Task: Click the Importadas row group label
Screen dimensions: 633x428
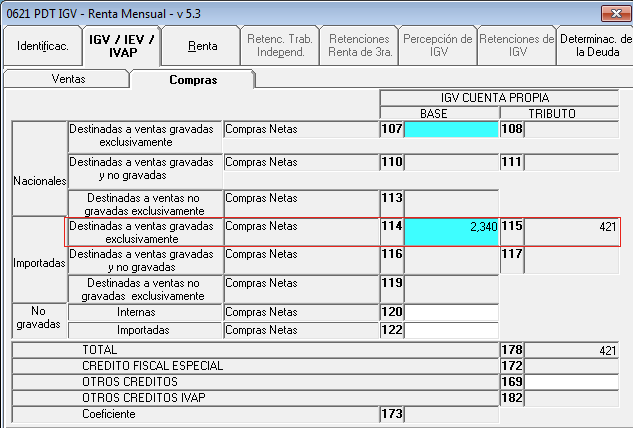Action: coord(39,263)
